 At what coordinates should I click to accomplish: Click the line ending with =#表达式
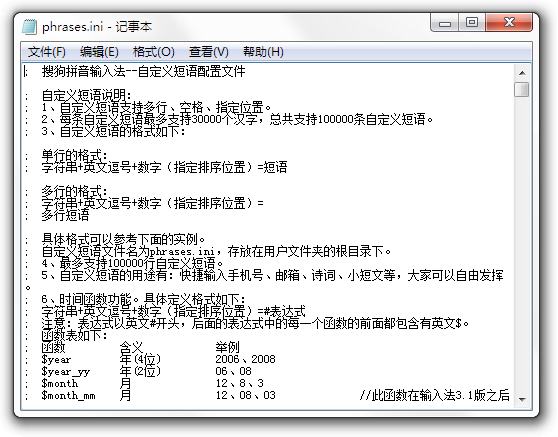coord(173,311)
